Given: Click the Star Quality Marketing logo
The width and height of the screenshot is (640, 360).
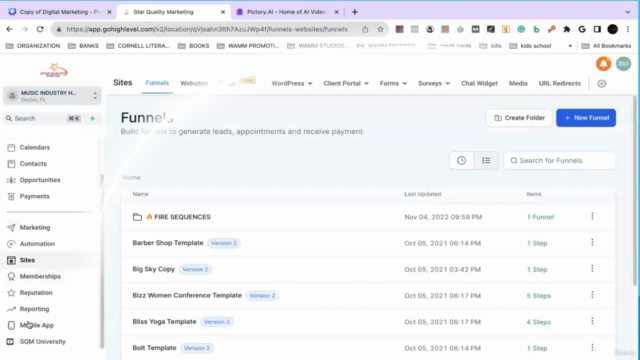Looking at the screenshot, I should point(54,70).
